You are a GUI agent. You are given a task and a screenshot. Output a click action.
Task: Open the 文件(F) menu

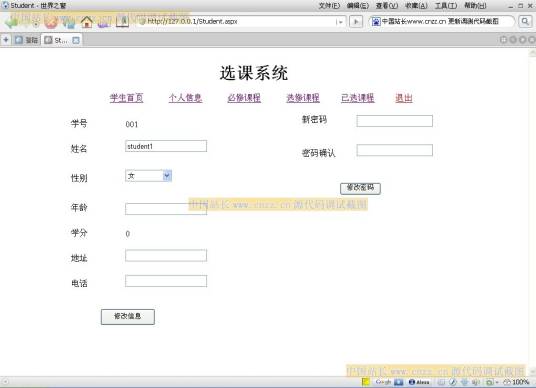coord(329,6)
